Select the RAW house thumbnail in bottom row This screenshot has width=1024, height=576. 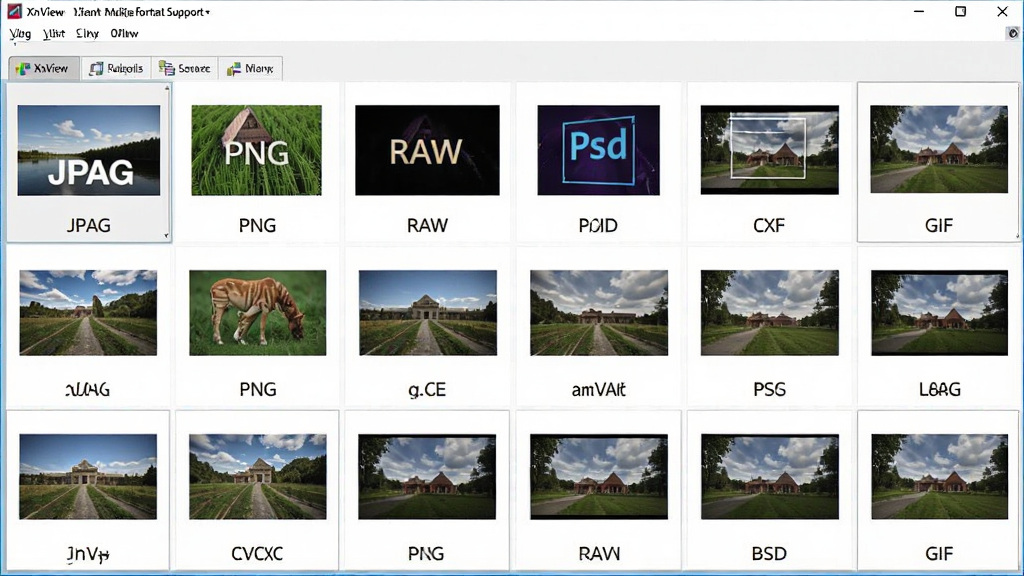[599, 477]
